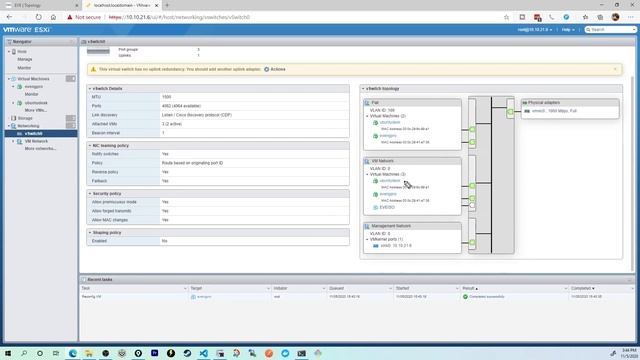Click the vmnic0 adapter icon
The image size is (640, 360).
click(x=527, y=111)
